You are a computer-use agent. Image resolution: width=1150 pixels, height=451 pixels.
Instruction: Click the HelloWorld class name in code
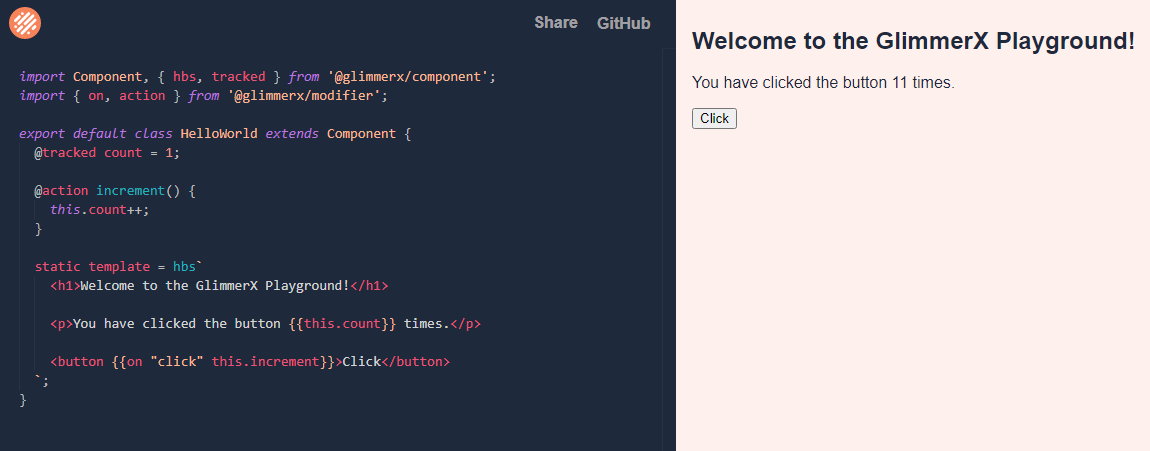coord(219,134)
